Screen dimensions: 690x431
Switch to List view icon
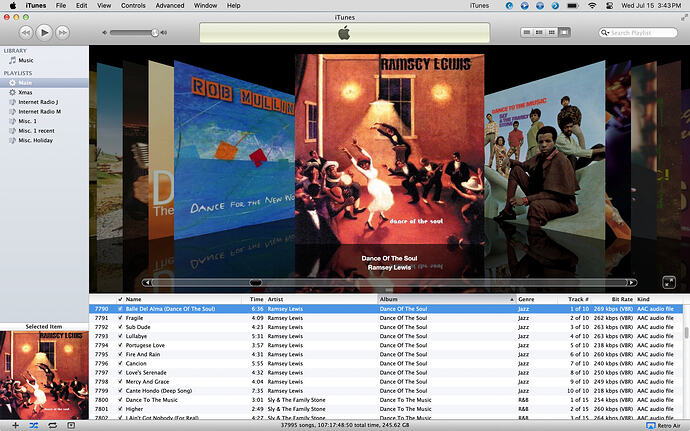(527, 32)
